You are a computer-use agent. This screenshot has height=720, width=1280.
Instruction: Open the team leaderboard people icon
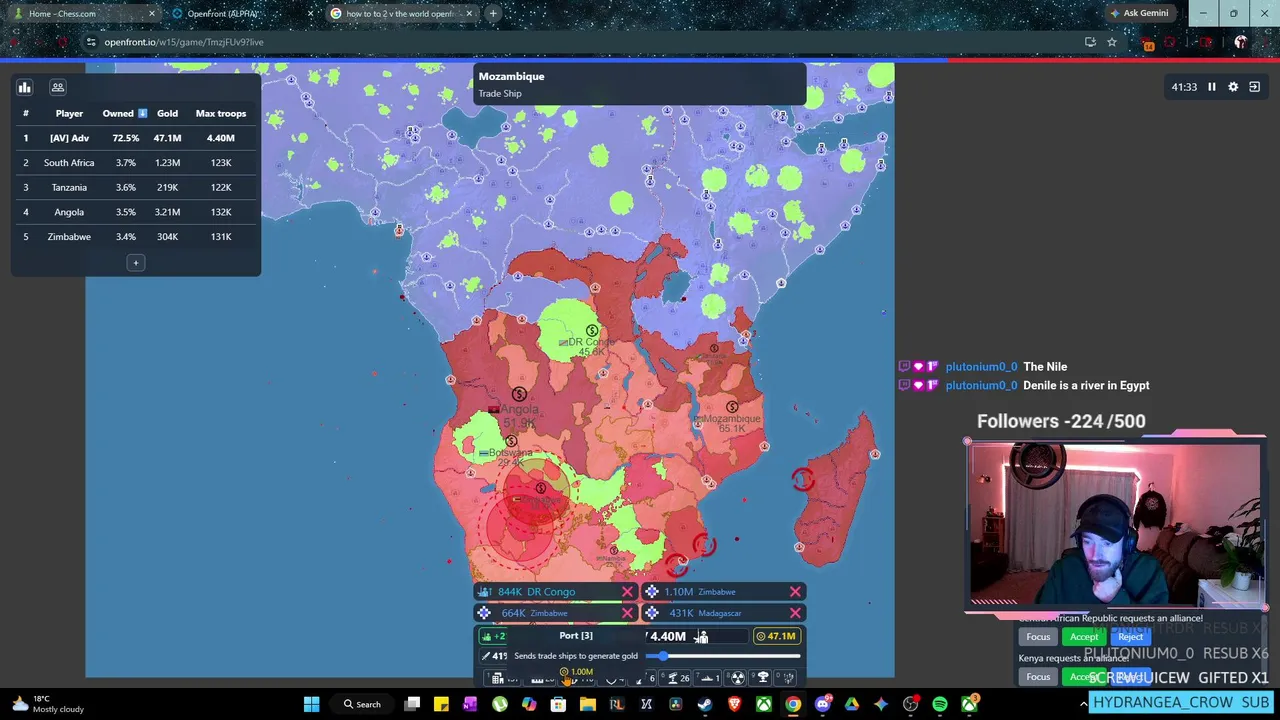click(x=58, y=87)
